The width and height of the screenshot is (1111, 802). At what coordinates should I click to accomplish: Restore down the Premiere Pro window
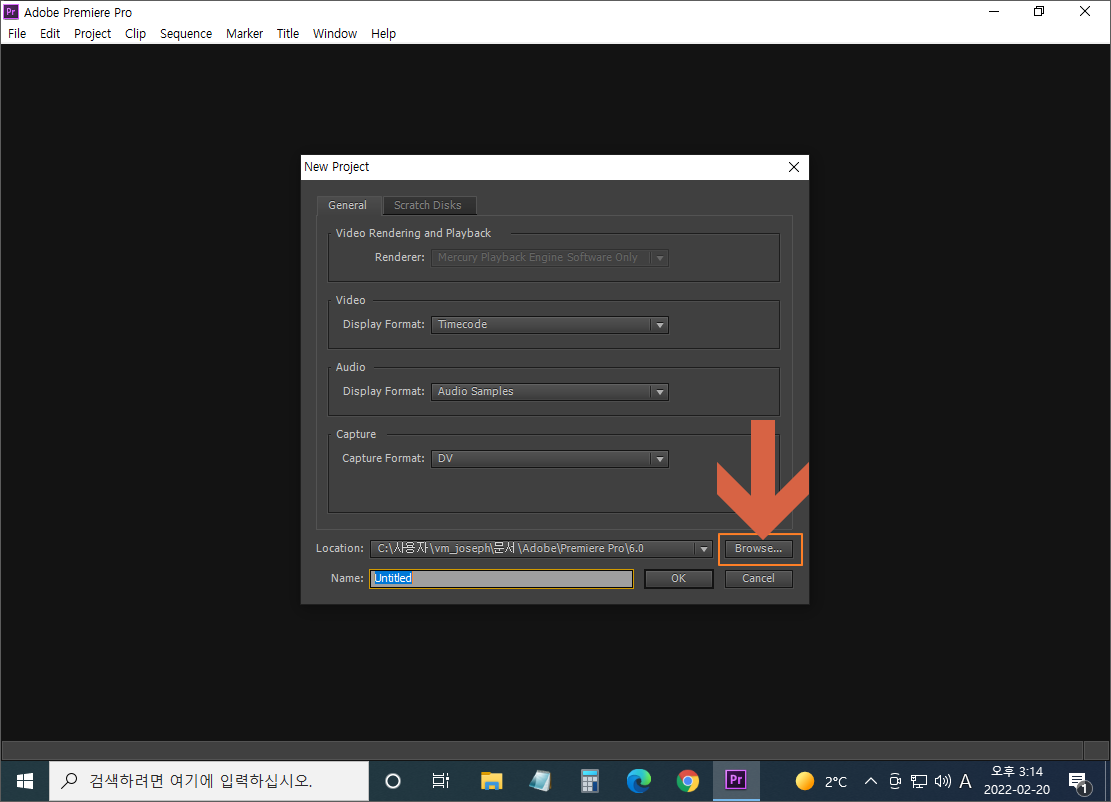1039,12
